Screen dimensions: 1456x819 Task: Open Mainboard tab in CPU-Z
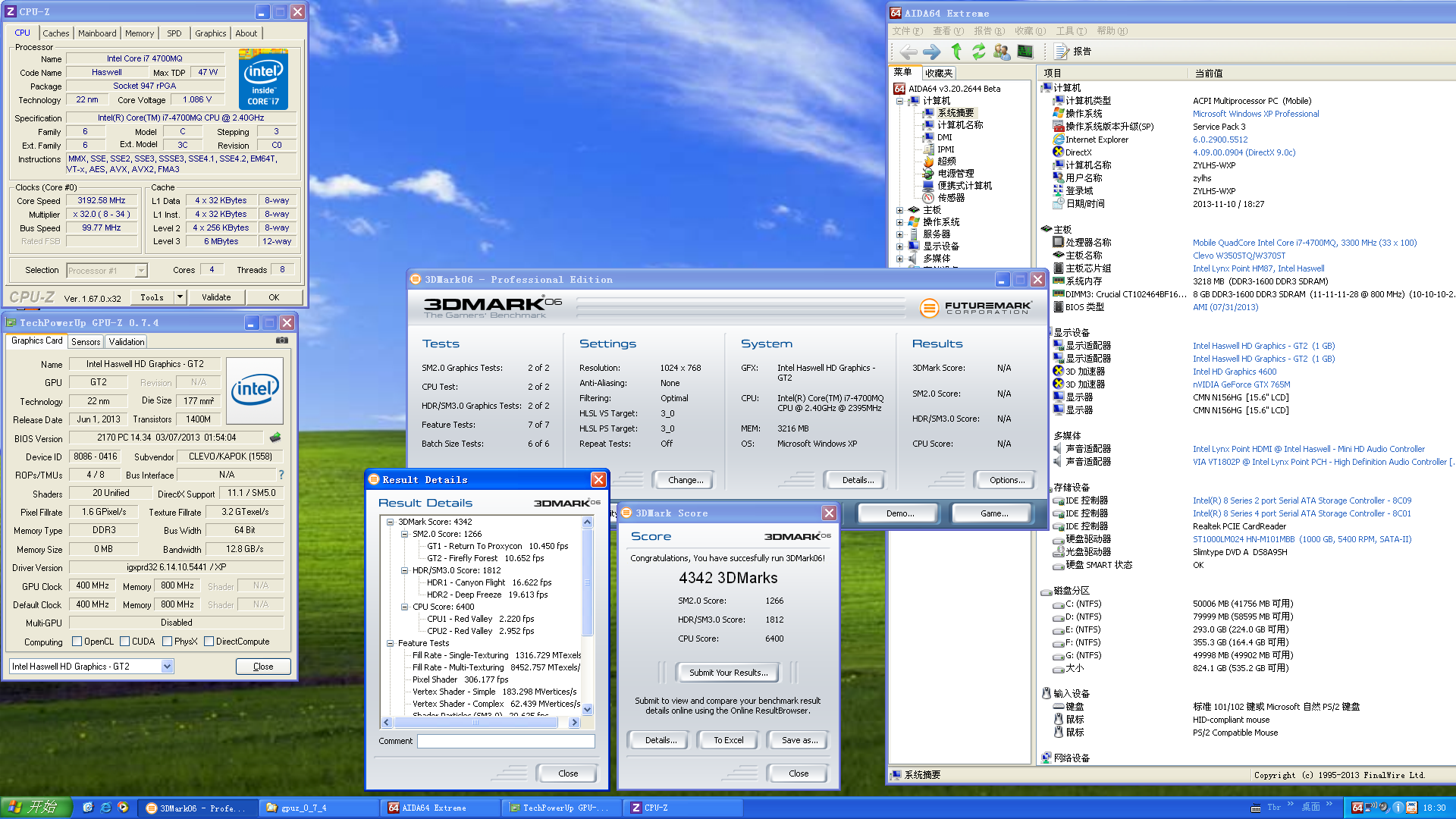click(x=97, y=33)
